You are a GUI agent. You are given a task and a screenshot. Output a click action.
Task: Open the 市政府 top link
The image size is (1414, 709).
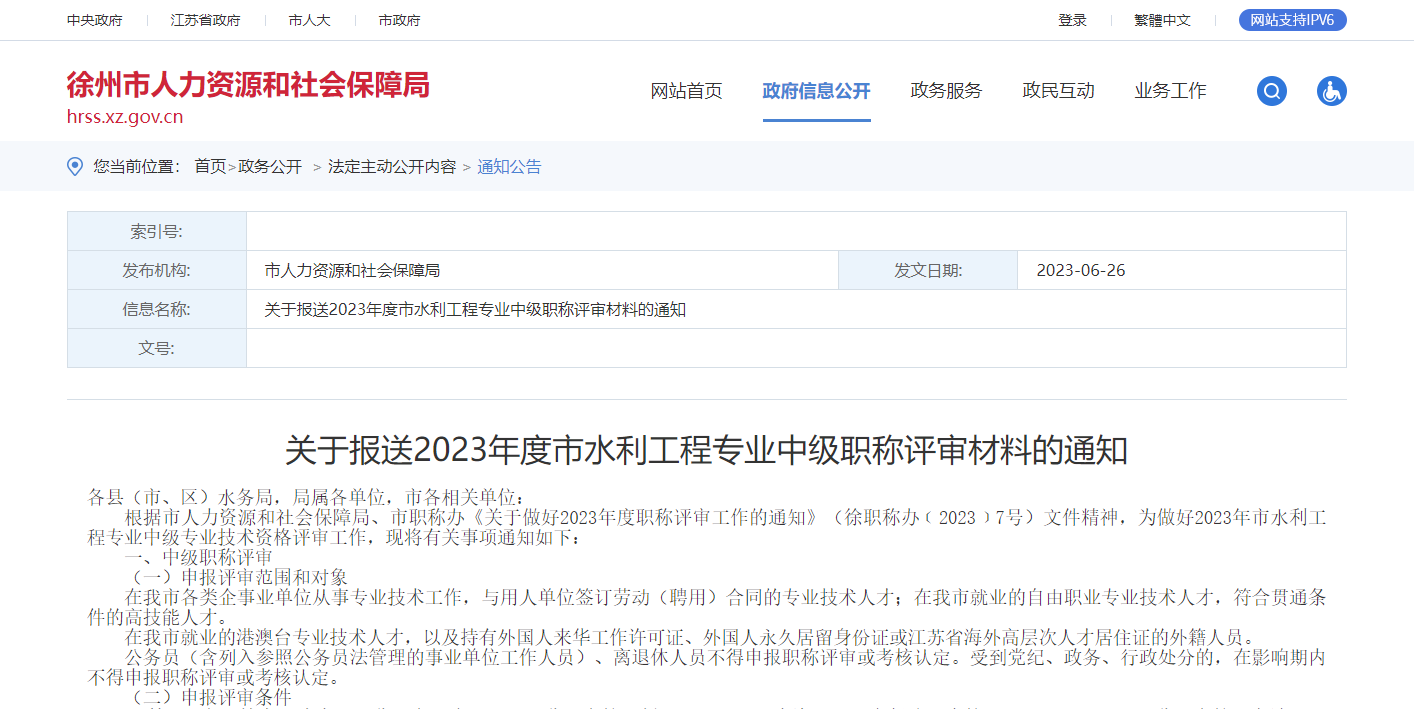399,20
